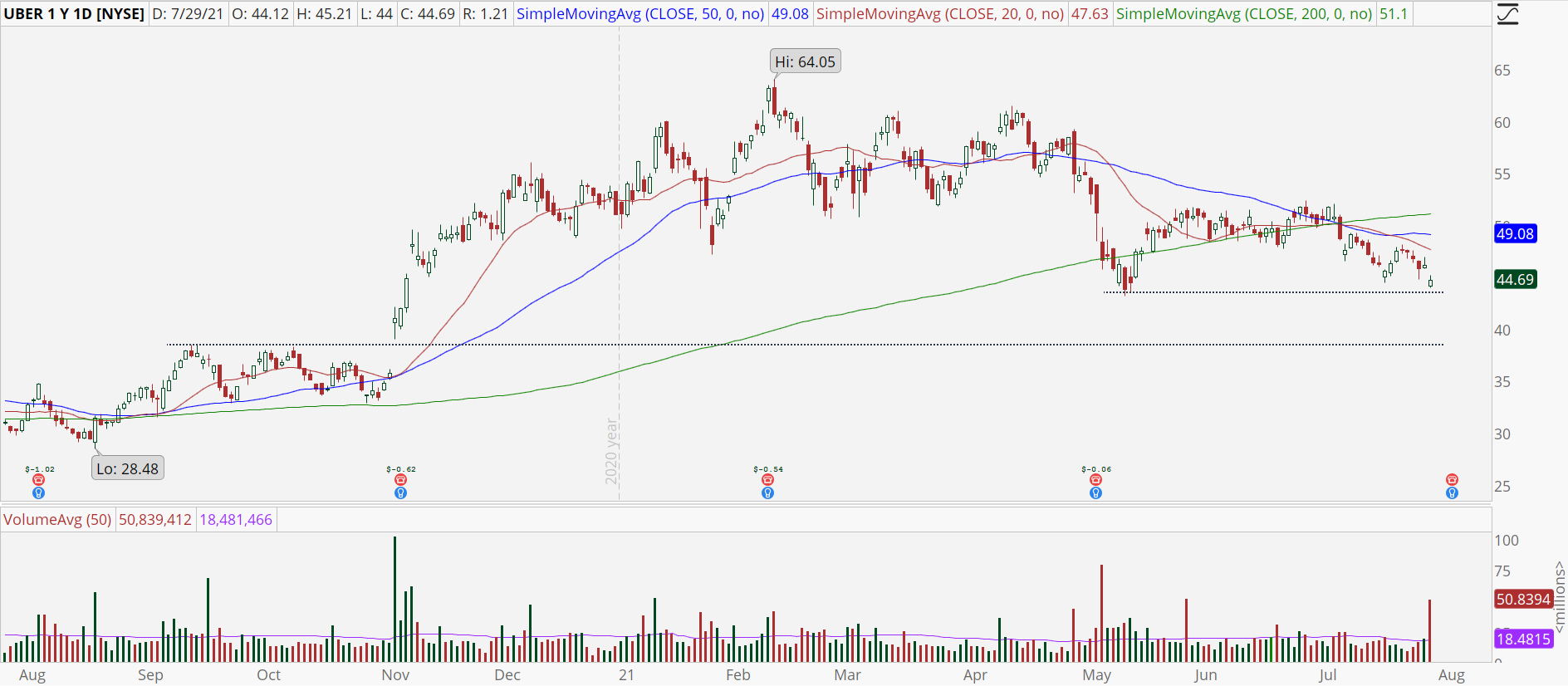The height and width of the screenshot is (686, 1568).
Task: Click the 30 tick on the price axis
Action: coord(1502,434)
